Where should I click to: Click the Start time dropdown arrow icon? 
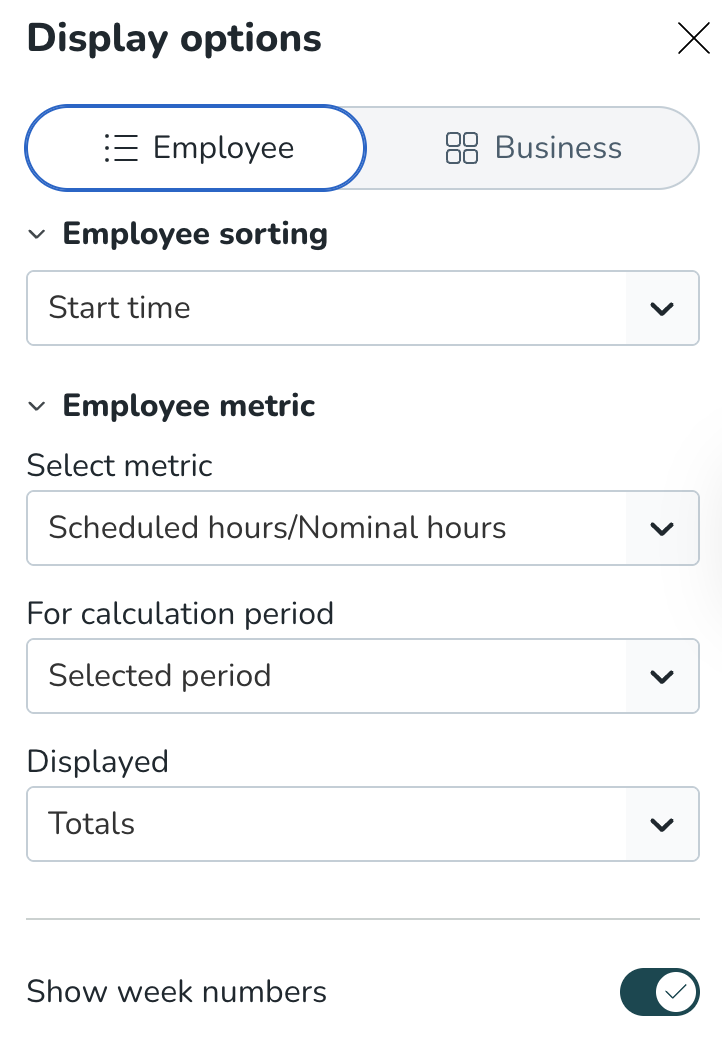tap(661, 308)
